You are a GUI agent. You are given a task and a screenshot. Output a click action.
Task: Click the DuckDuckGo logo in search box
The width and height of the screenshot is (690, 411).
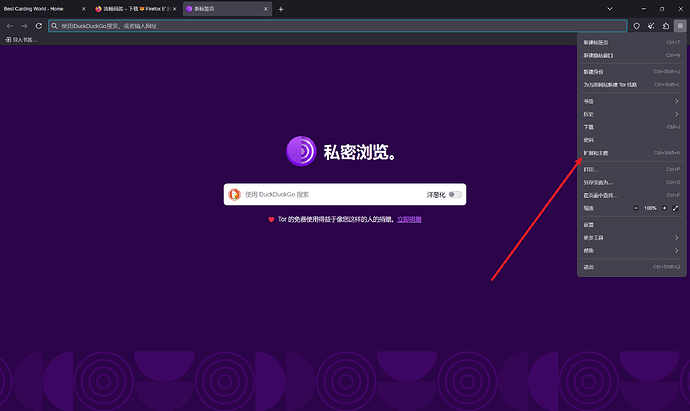(235, 194)
